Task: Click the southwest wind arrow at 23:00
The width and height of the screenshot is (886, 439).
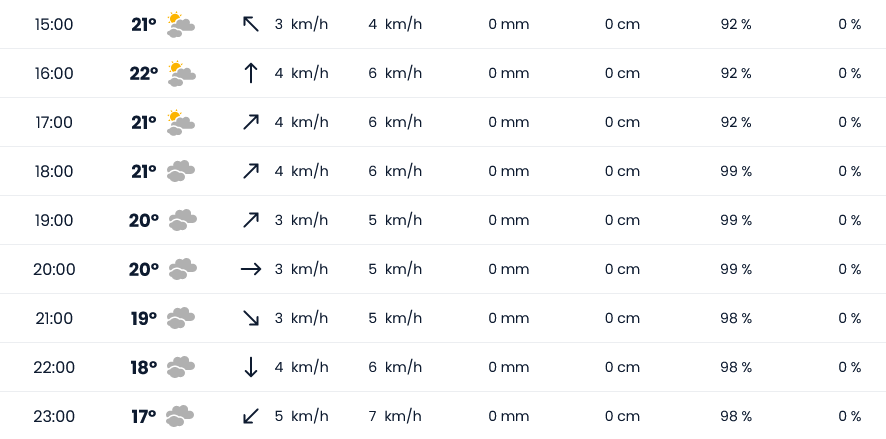Action: [x=251, y=416]
